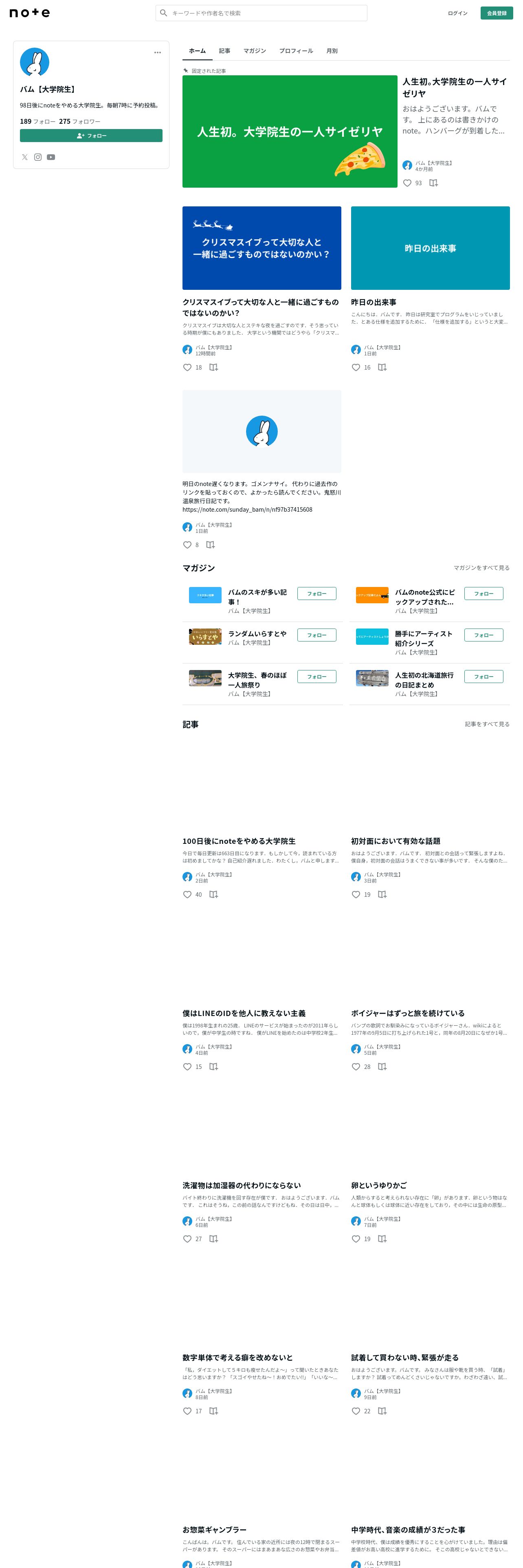The image size is (523, 1568).
Task: Add the pinned サイゼリヤ article to a magazine
Action: click(x=433, y=183)
